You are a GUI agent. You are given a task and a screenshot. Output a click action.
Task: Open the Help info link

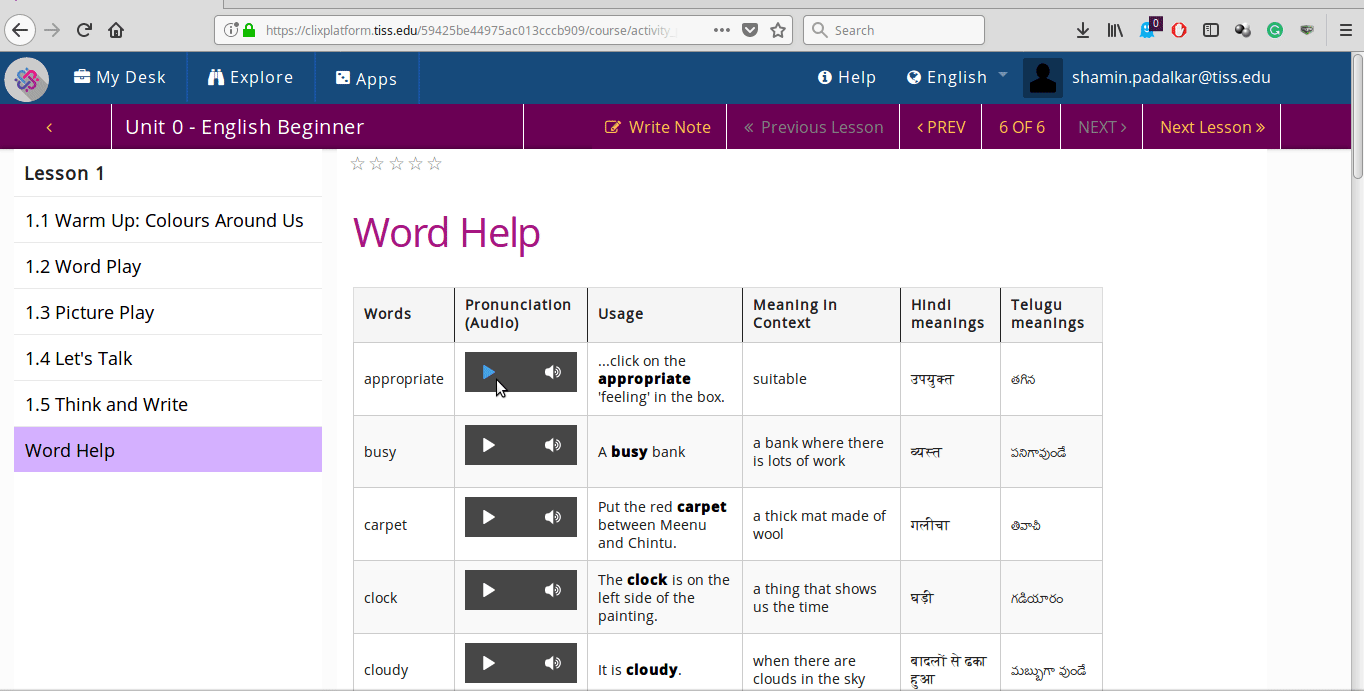846,78
